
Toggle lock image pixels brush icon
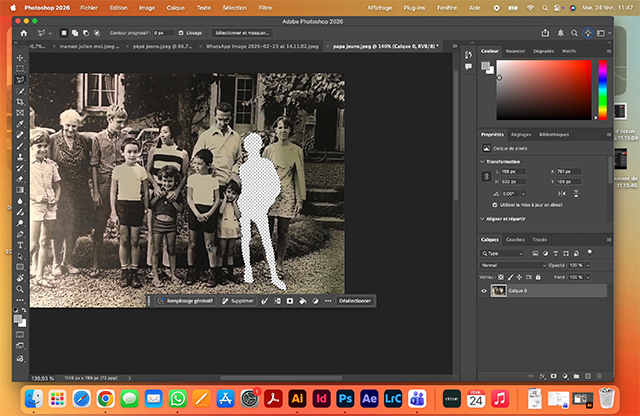tap(510, 277)
